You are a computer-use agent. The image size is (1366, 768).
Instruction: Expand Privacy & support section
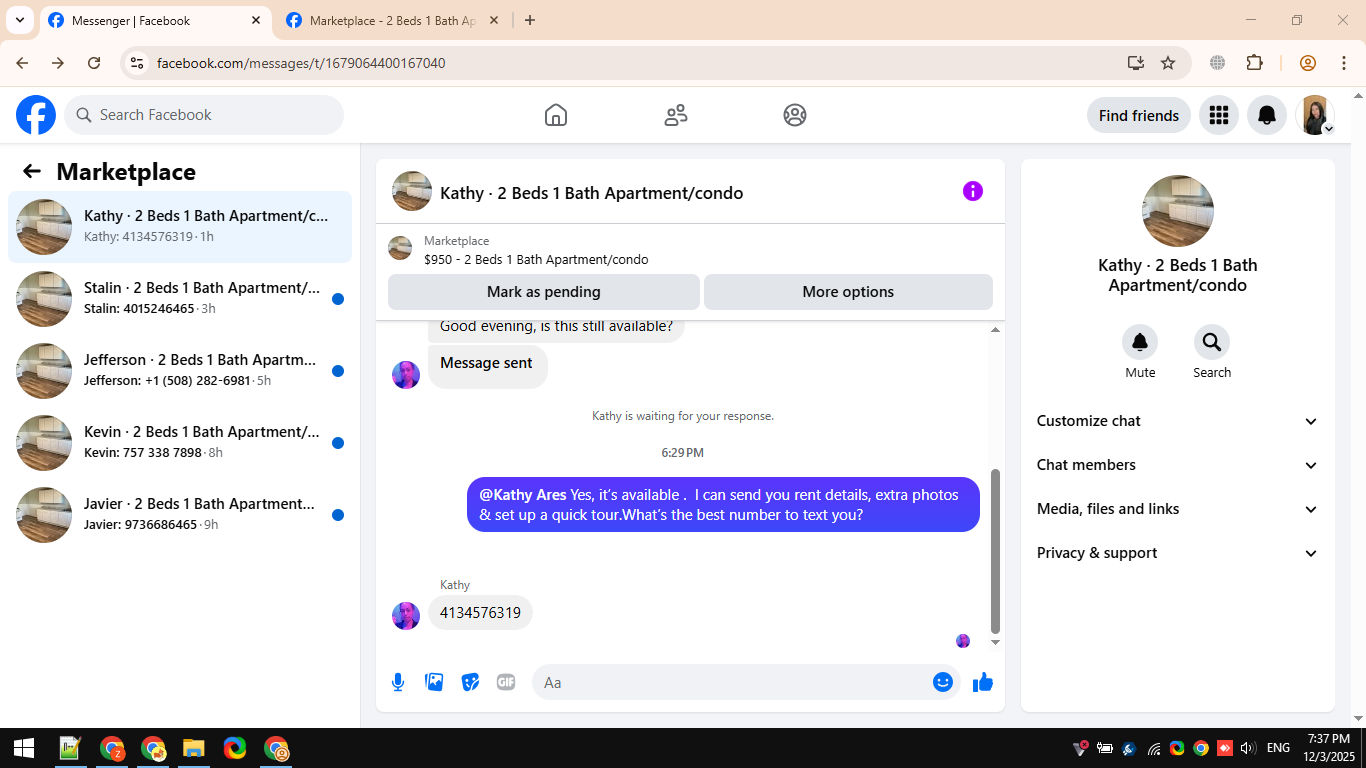1178,553
